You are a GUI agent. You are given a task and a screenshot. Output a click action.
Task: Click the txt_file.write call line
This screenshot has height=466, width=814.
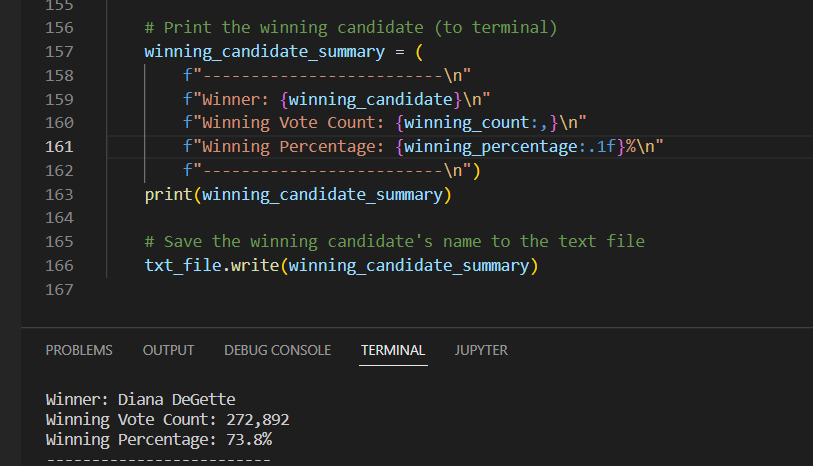(342, 265)
